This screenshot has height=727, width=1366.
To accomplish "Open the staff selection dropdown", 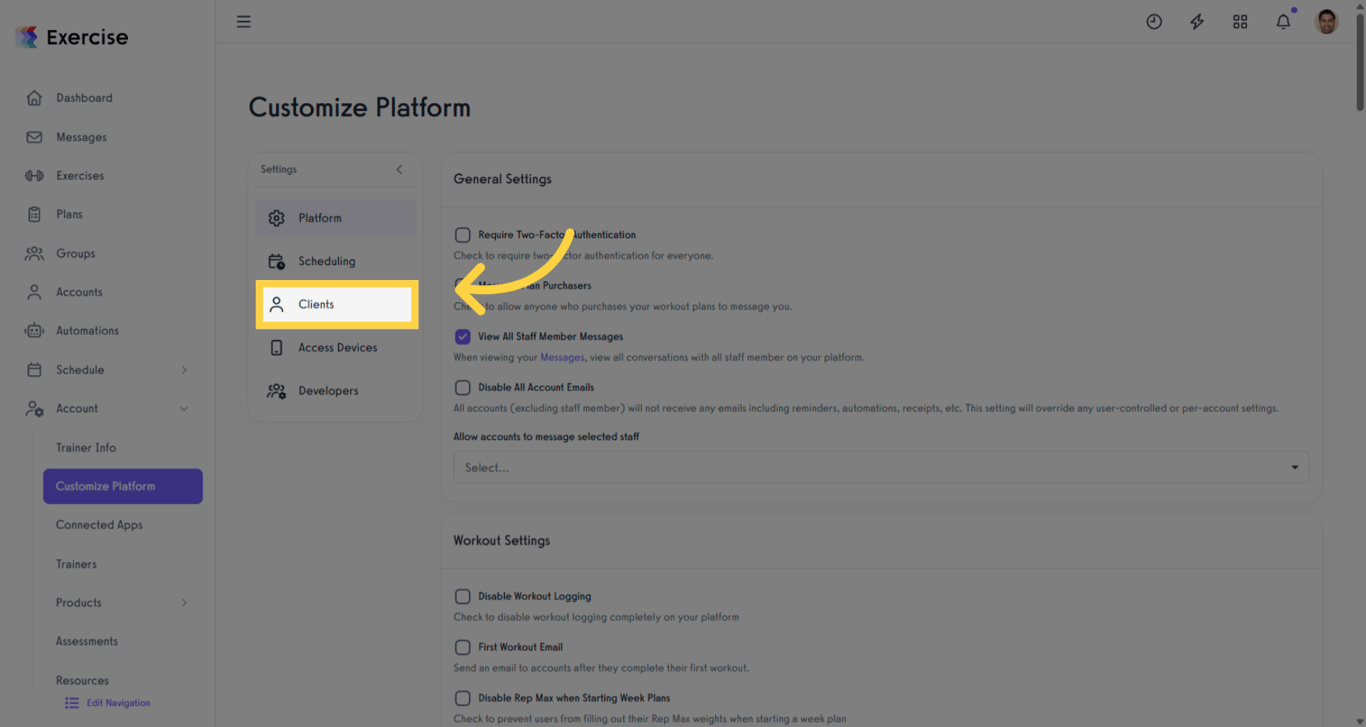I will tap(881, 467).
